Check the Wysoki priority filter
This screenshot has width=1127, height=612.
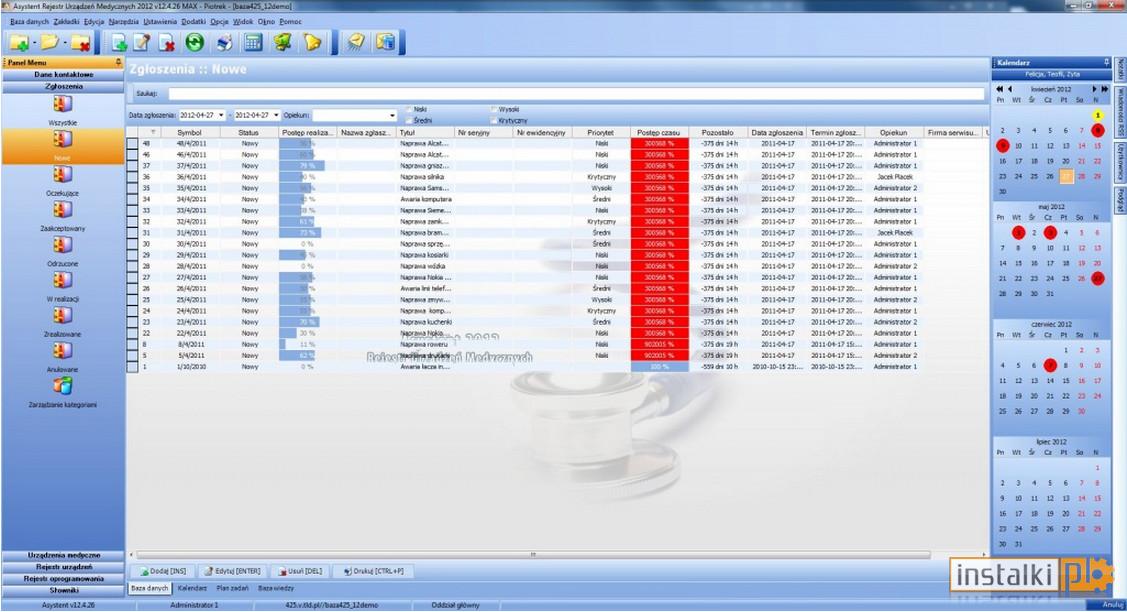(494, 109)
